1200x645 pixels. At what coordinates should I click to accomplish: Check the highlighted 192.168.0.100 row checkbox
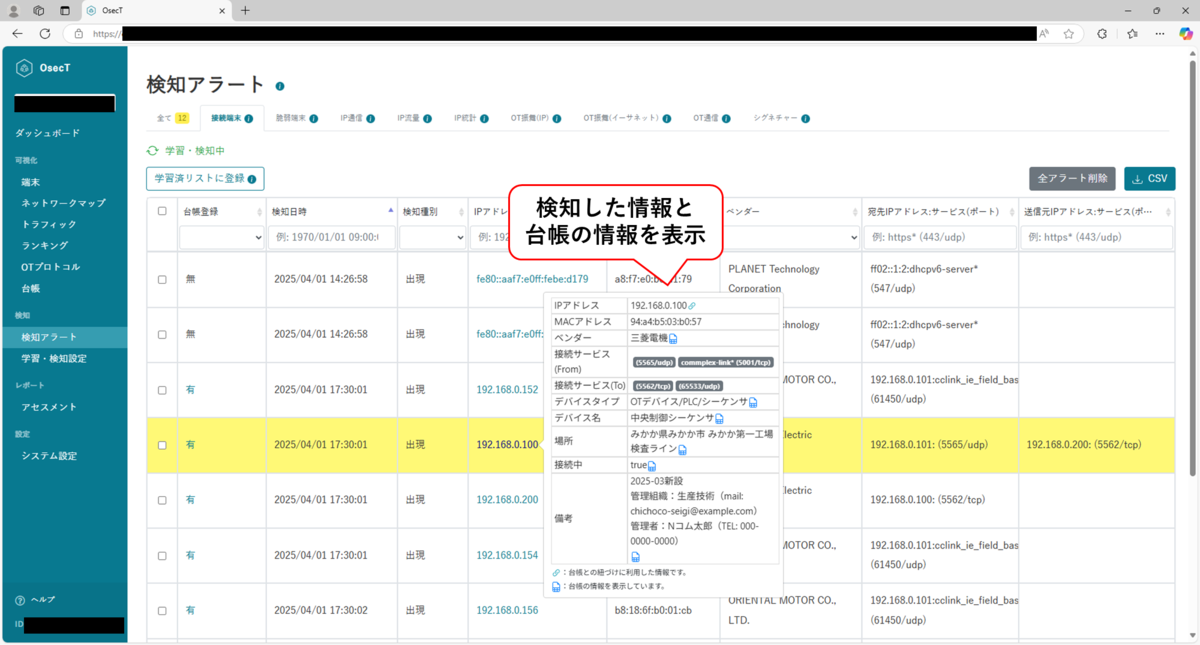(162, 445)
